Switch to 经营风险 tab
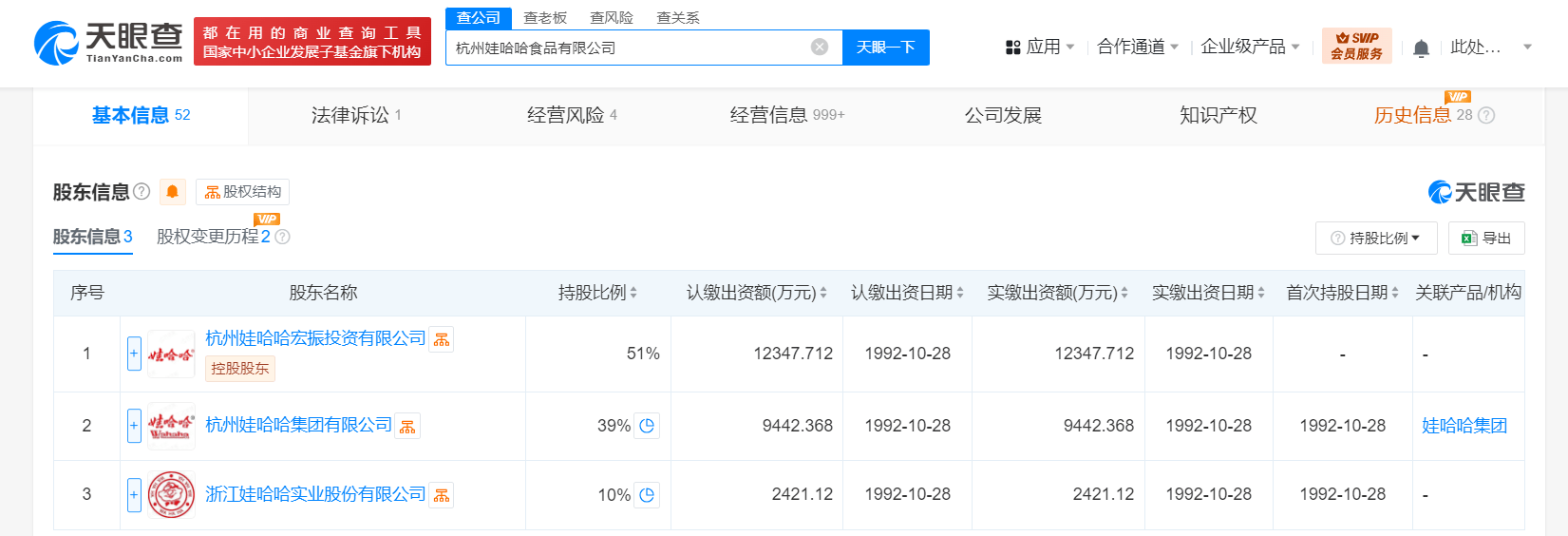This screenshot has height=536, width=1568. 572,116
